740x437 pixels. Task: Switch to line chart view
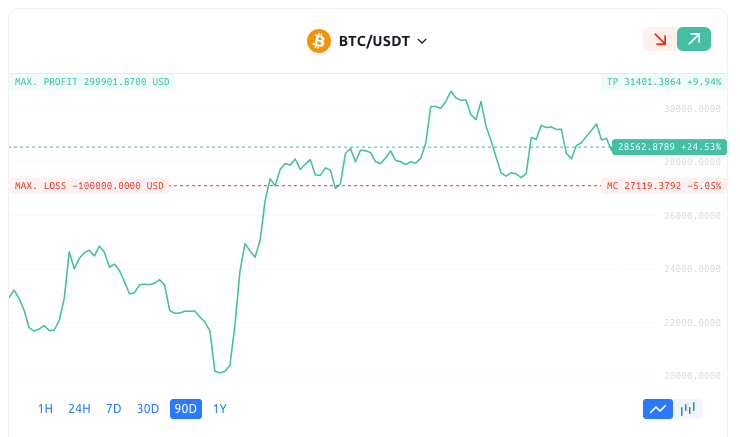tap(658, 409)
